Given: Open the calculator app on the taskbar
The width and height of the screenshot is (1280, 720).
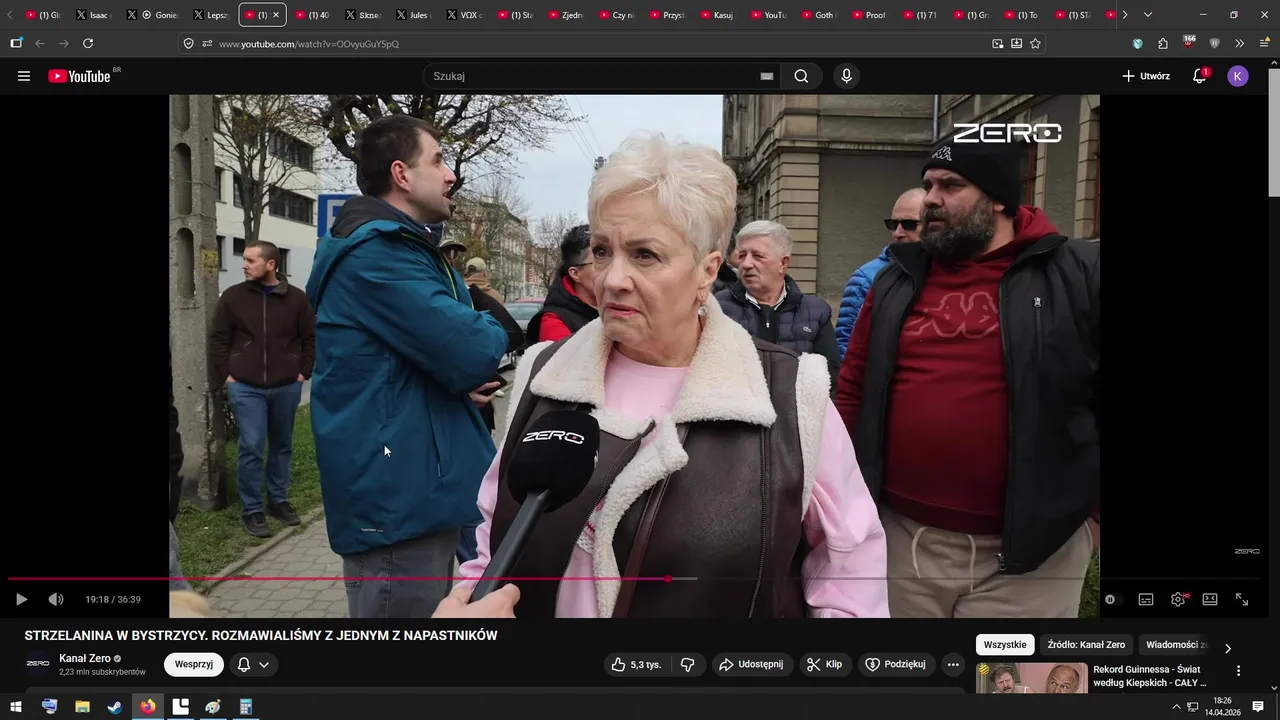Looking at the screenshot, I should coord(246,707).
